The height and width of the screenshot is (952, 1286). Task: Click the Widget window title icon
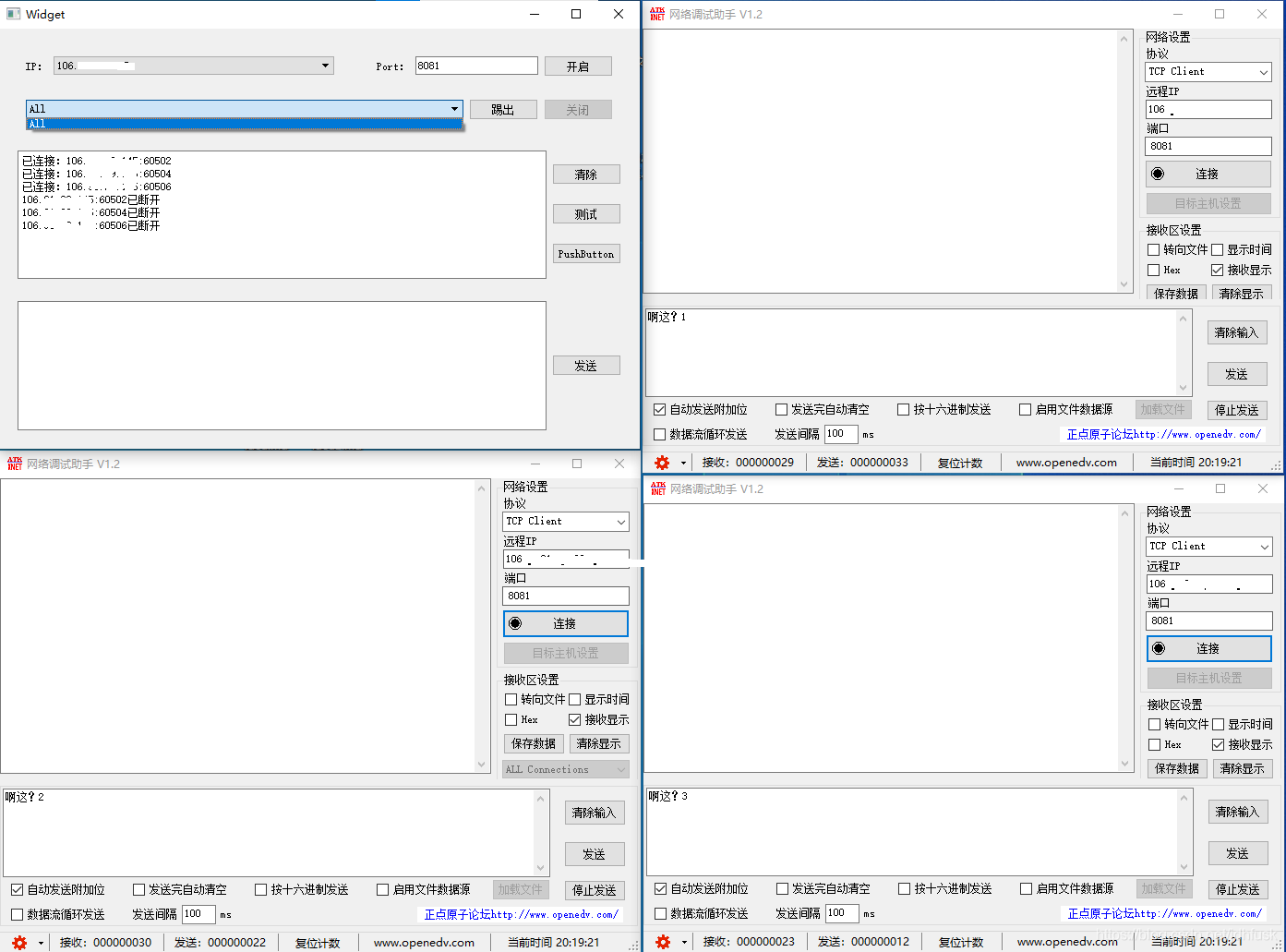(13, 14)
